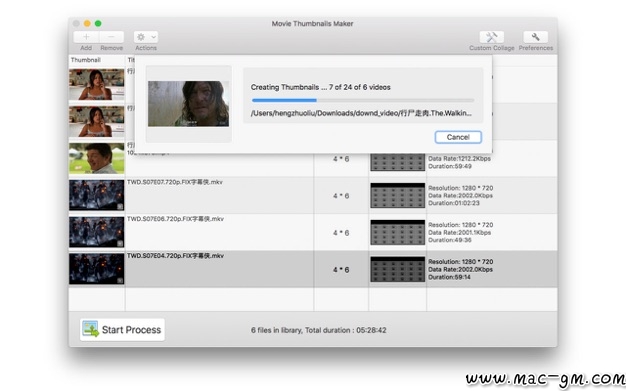Click the 4*6 layout of TWD.S07E04 row
Image resolution: width=626 pixels, height=391 pixels.
click(x=341, y=270)
